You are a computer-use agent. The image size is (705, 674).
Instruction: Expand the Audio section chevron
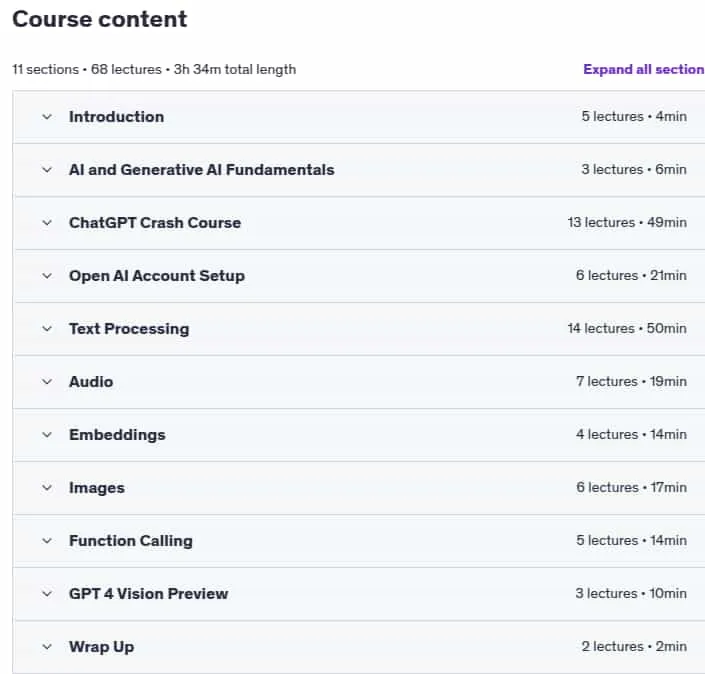pos(47,382)
